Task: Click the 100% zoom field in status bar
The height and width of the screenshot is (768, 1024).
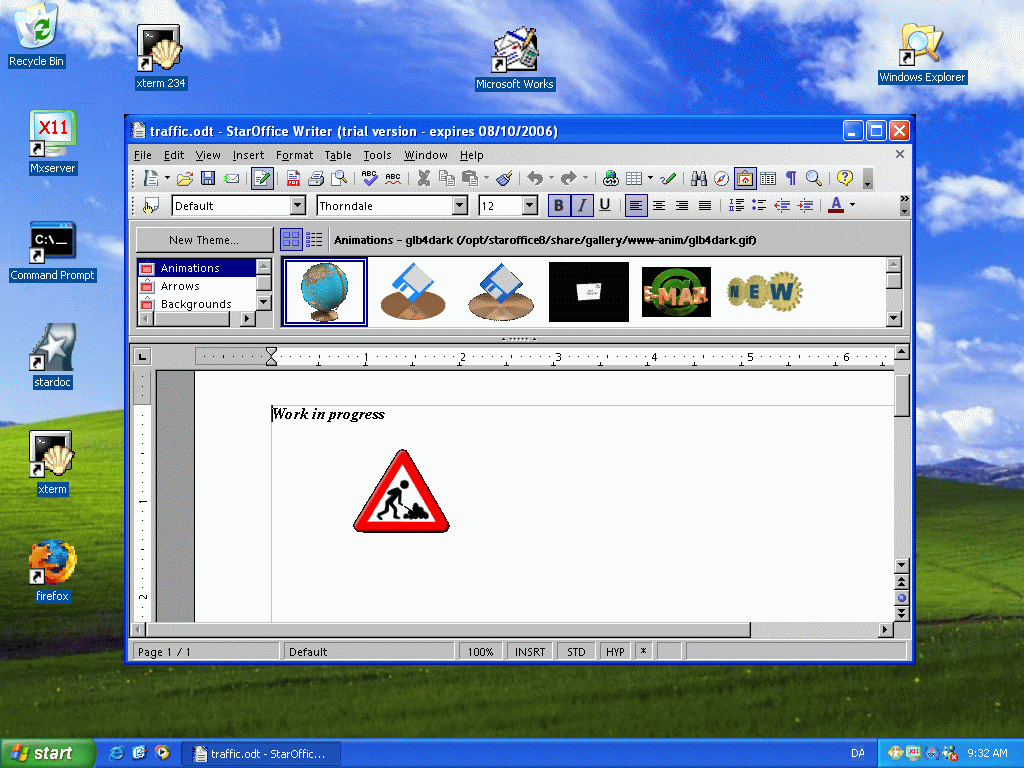Action: (481, 652)
